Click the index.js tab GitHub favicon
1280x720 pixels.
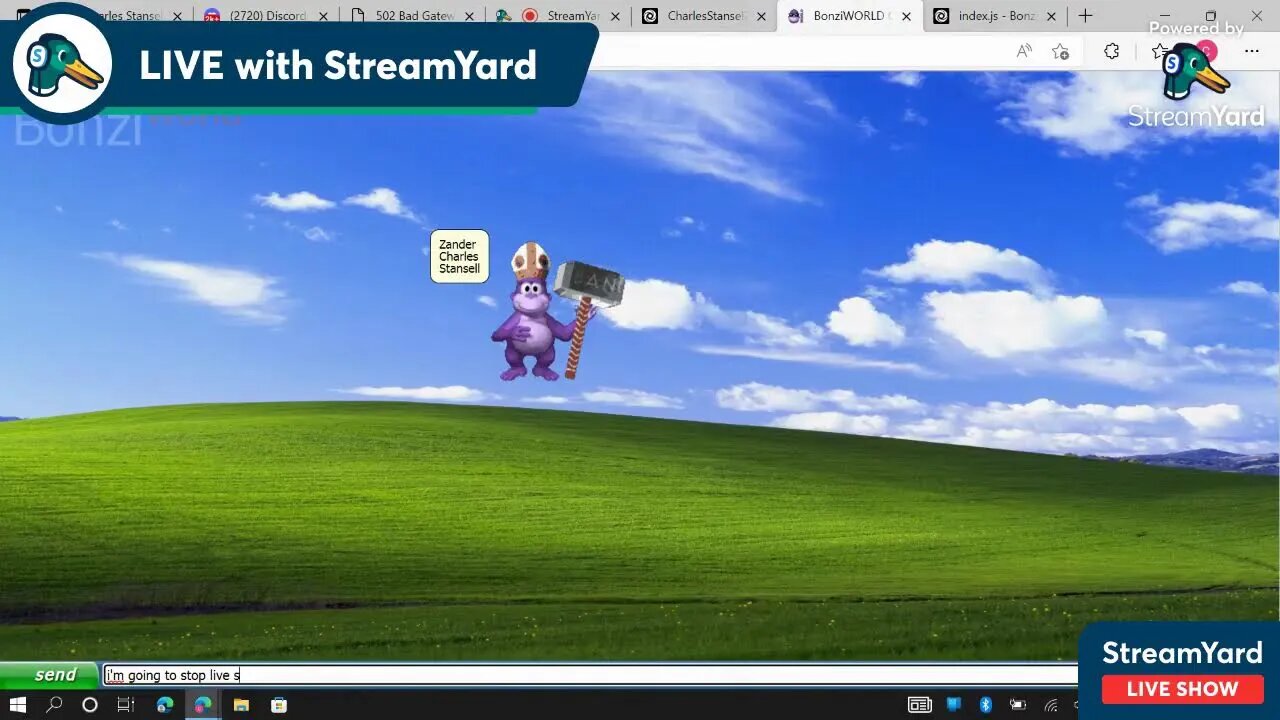(x=941, y=16)
